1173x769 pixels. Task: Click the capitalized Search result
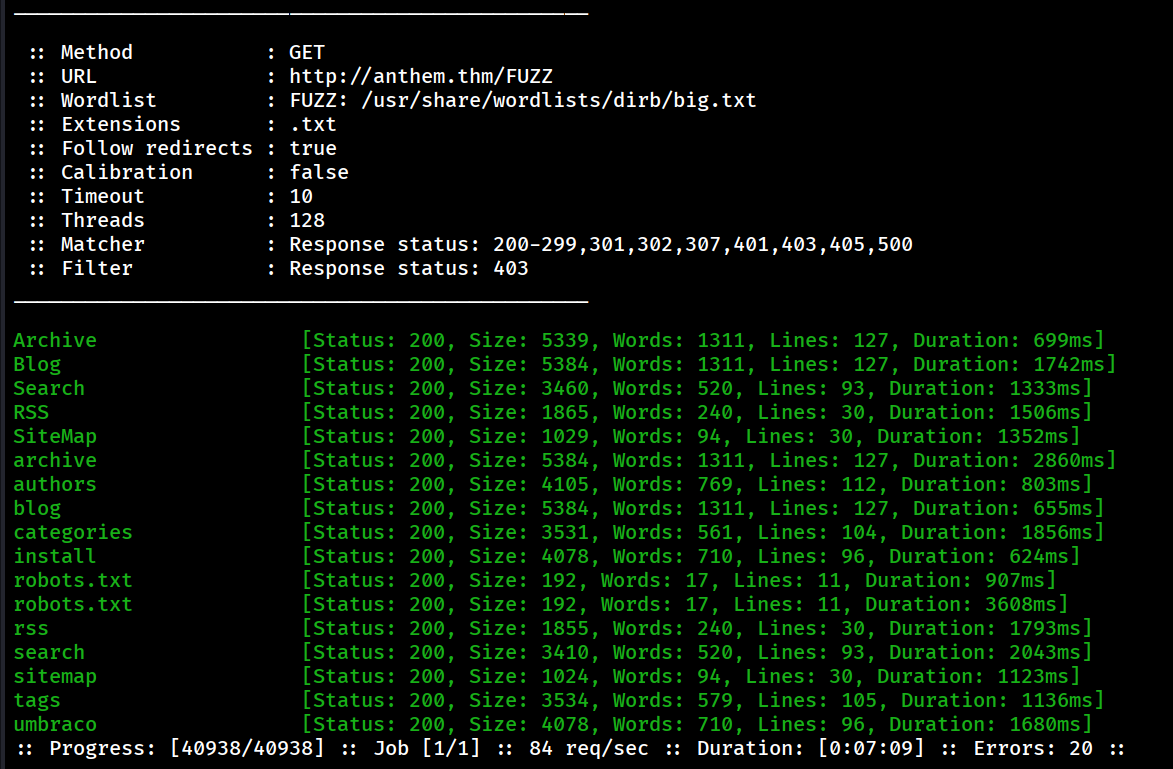49,388
